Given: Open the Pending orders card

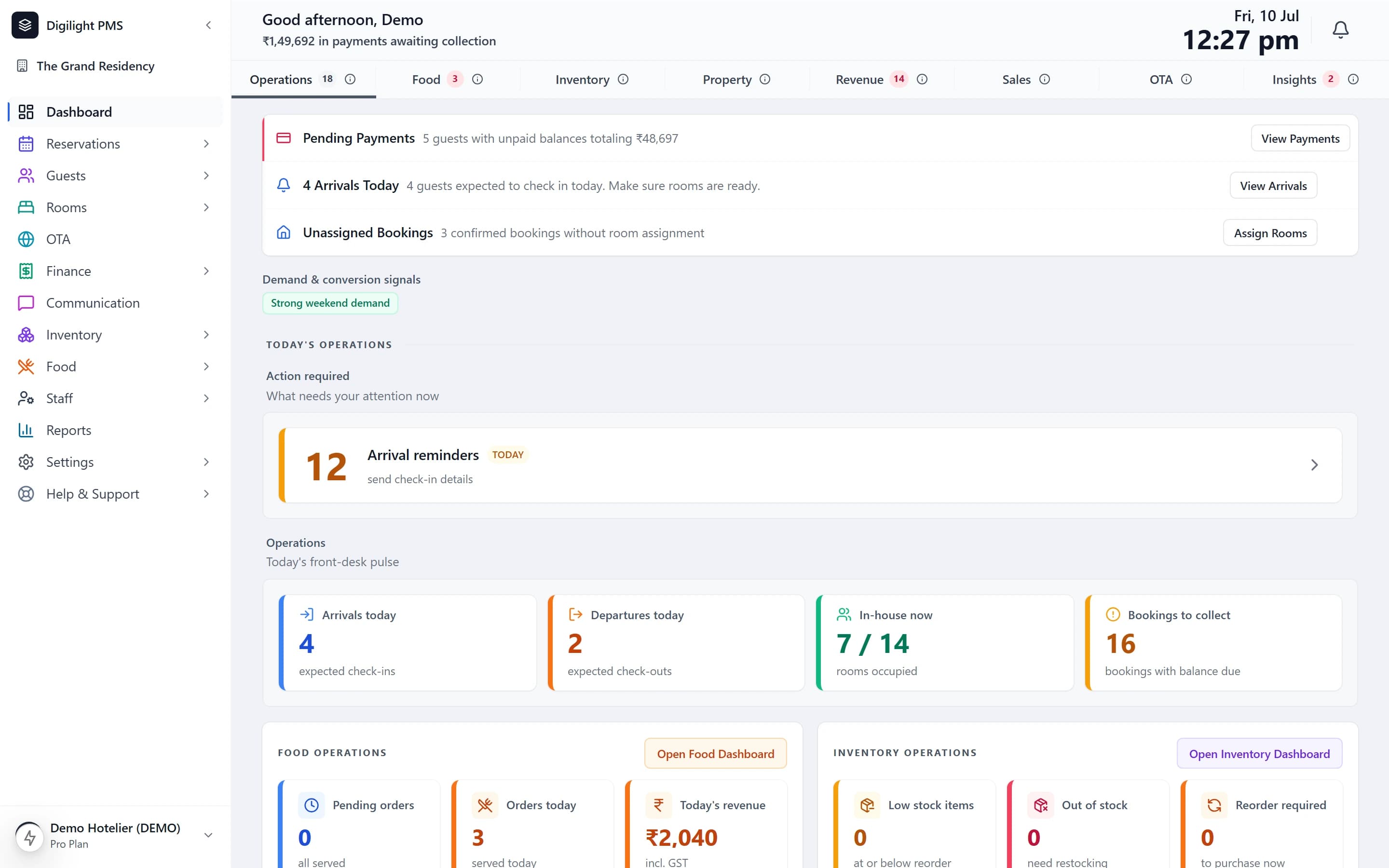Looking at the screenshot, I should [359, 825].
